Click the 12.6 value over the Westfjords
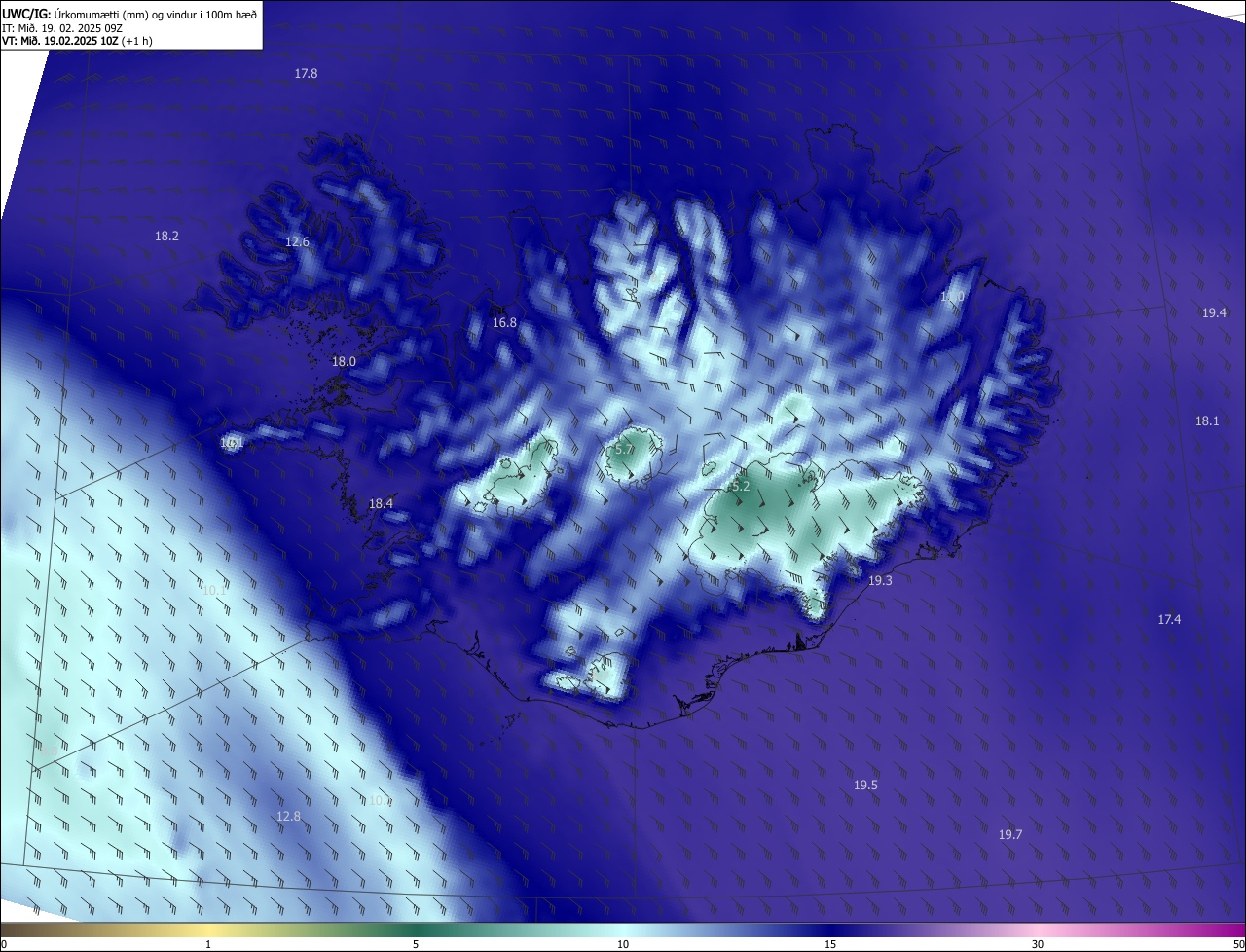Screen dimensions: 1246x952 297,242
